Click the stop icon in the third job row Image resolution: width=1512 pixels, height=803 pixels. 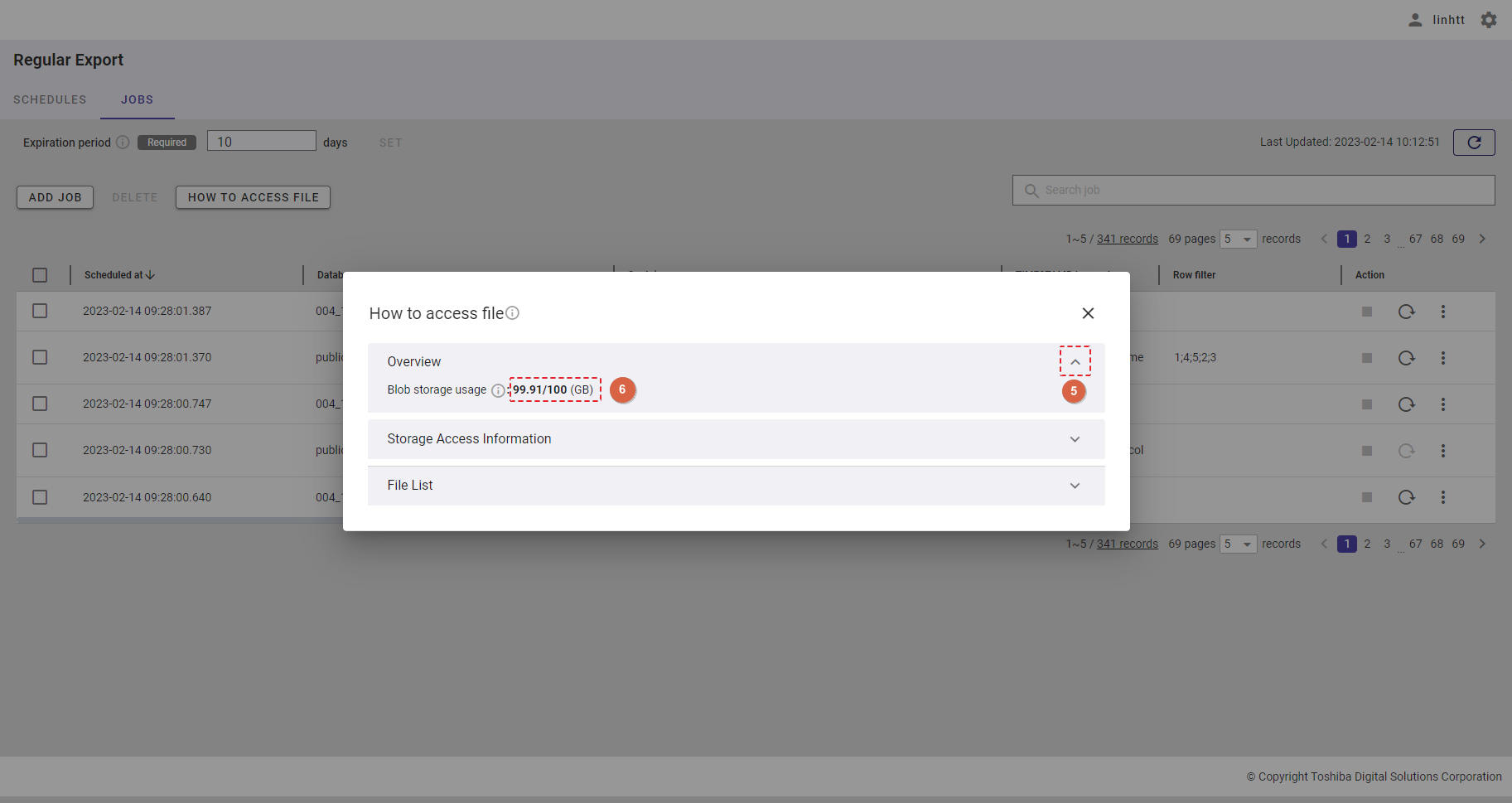[1367, 404]
